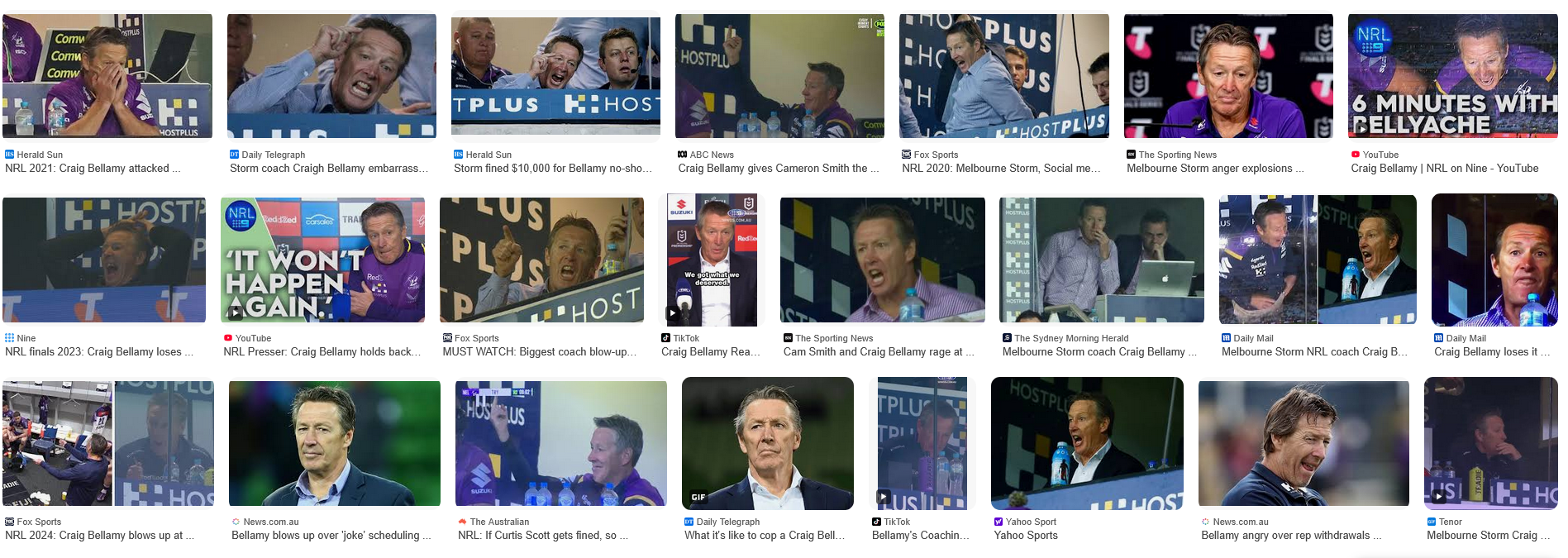Open 'MUST WATCH: Biggest coach blow-up' link

point(540,351)
